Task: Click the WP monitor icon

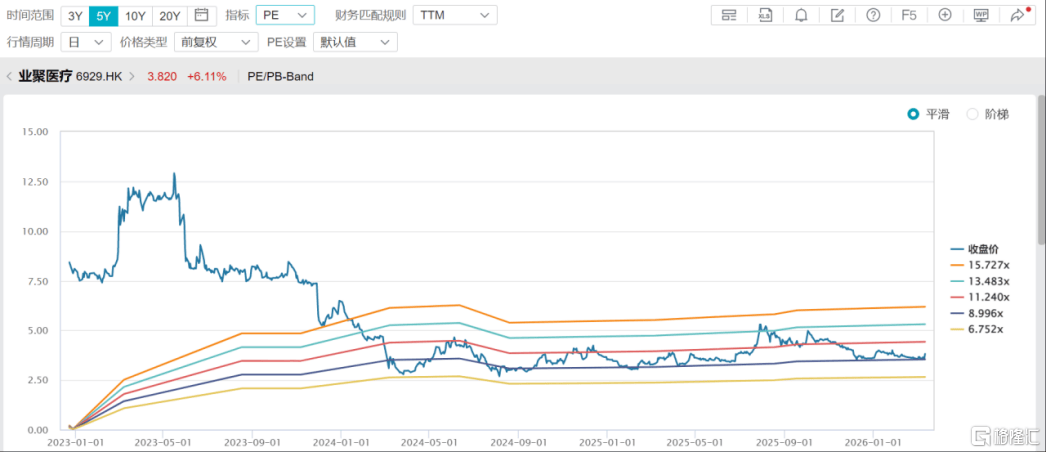Action: click(981, 15)
